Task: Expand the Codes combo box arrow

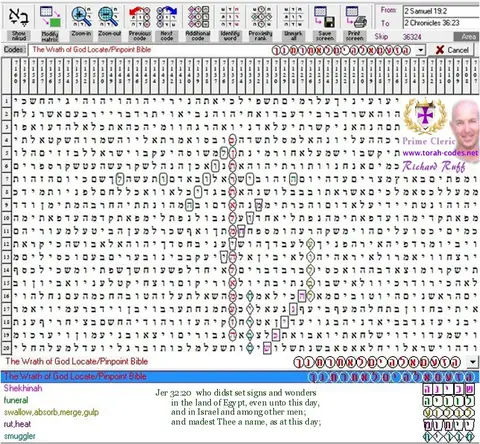Action: pyautogui.click(x=421, y=50)
